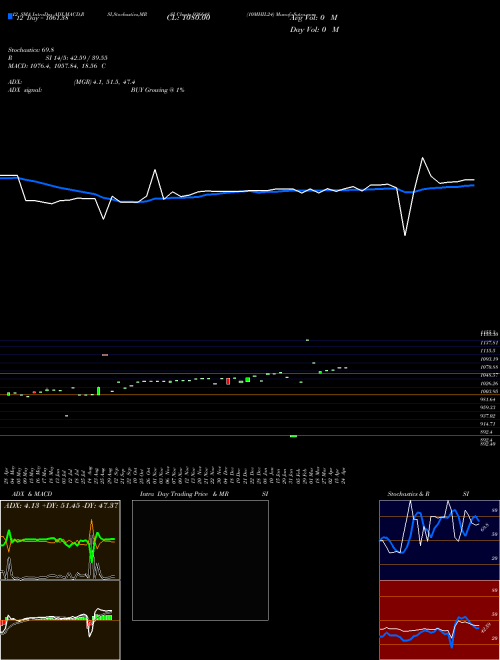The width and height of the screenshot is (500, 660).
Task: Click the topmost green candle mark in price chart
Action: 307,340
